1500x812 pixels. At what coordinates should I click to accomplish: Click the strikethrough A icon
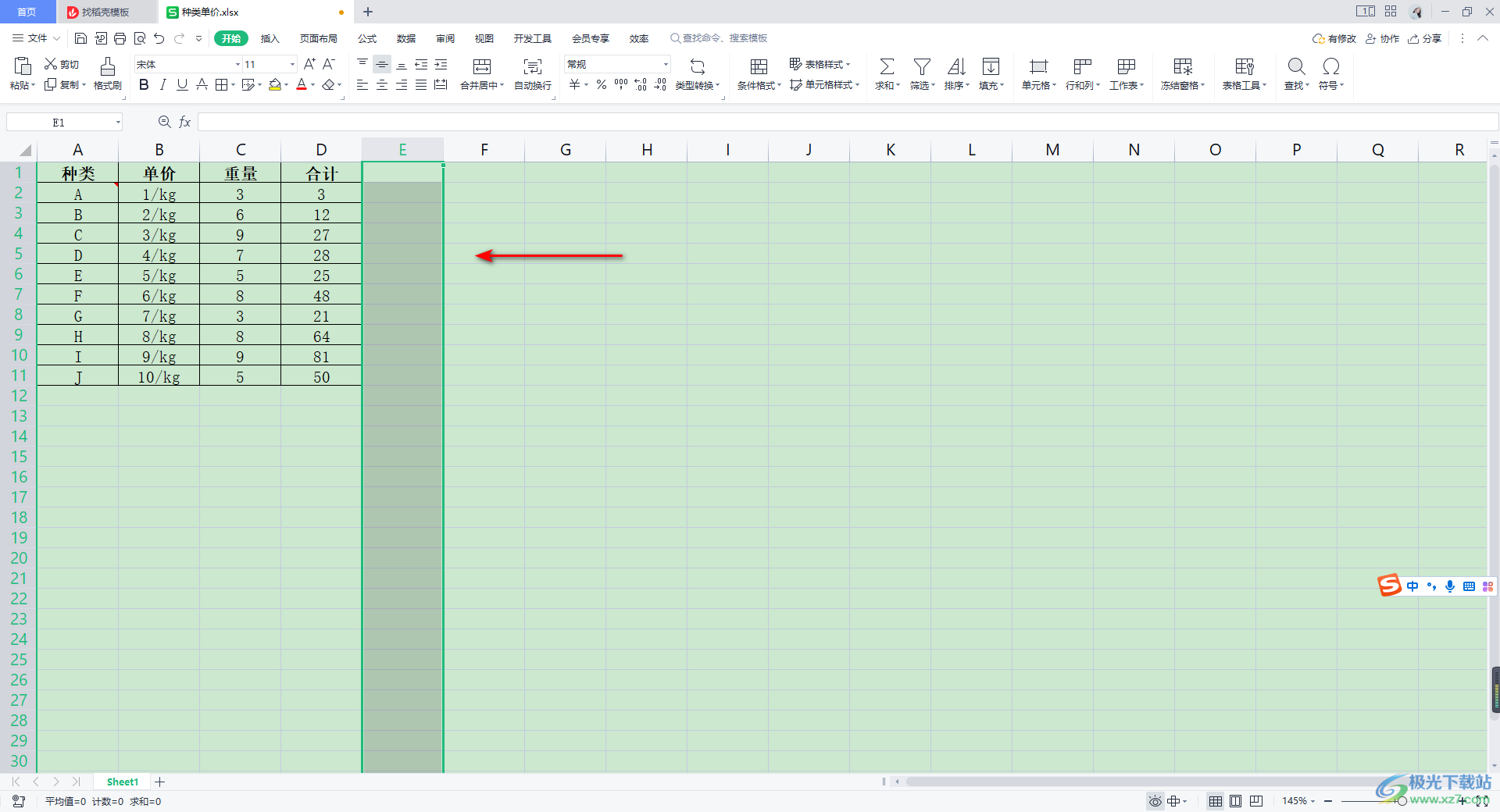[202, 84]
